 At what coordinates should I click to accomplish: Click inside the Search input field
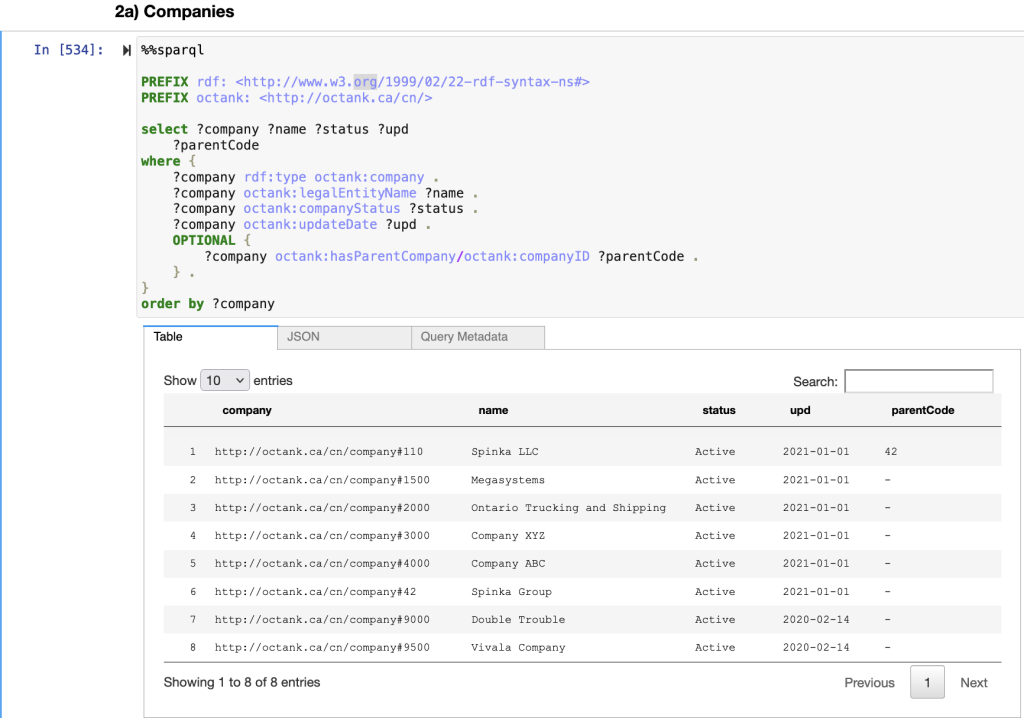[x=918, y=381]
